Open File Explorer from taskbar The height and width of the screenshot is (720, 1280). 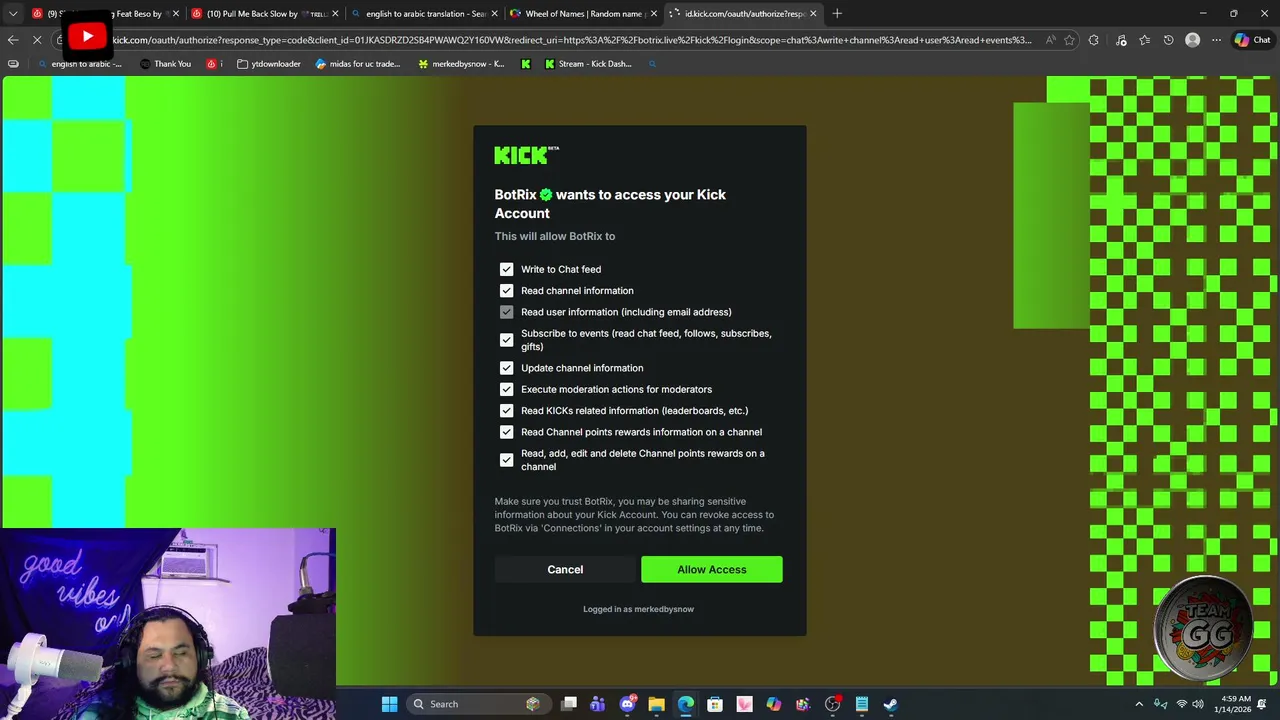pos(656,704)
